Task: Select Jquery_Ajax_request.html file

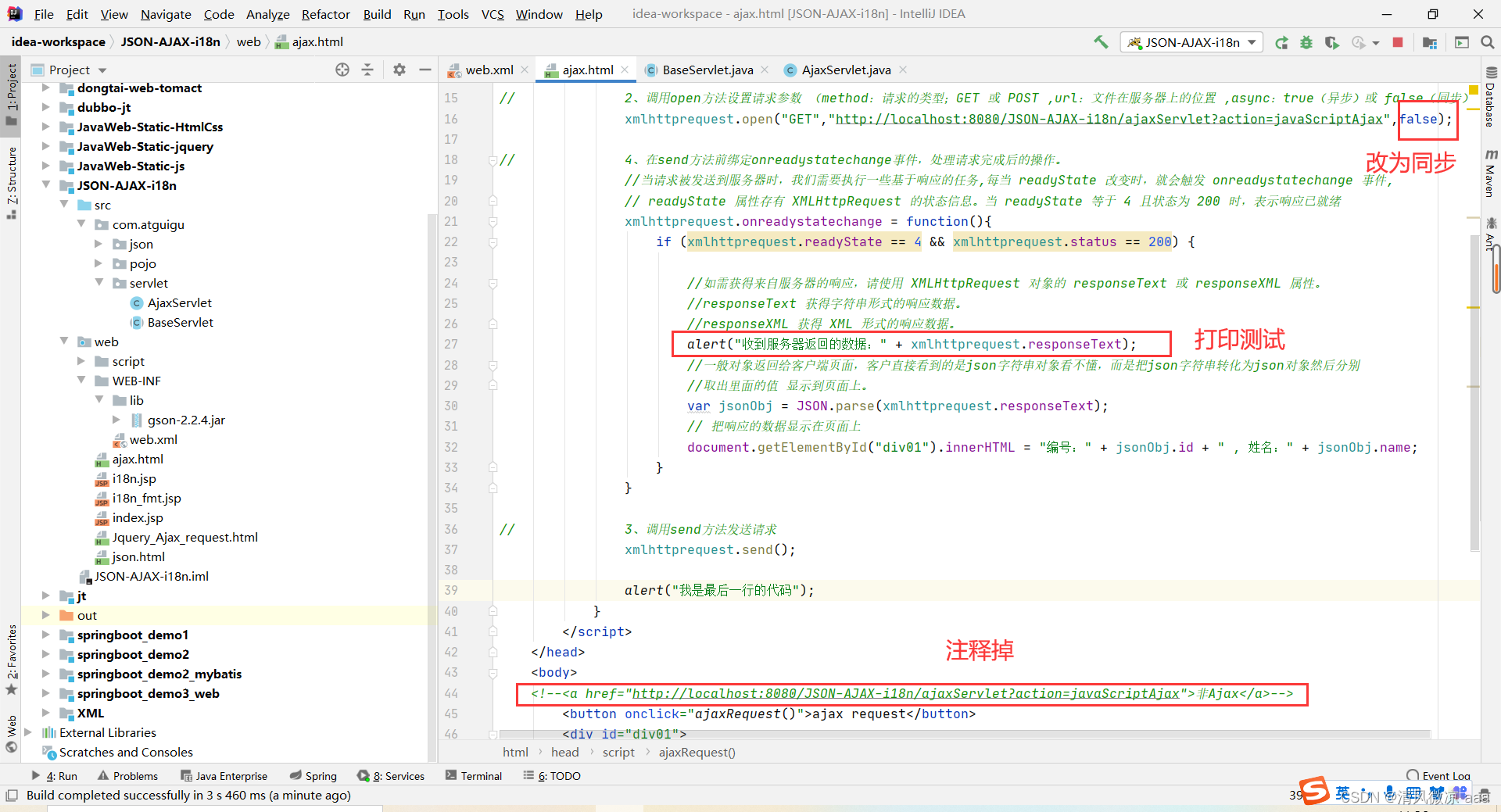Action: pyautogui.click(x=184, y=537)
